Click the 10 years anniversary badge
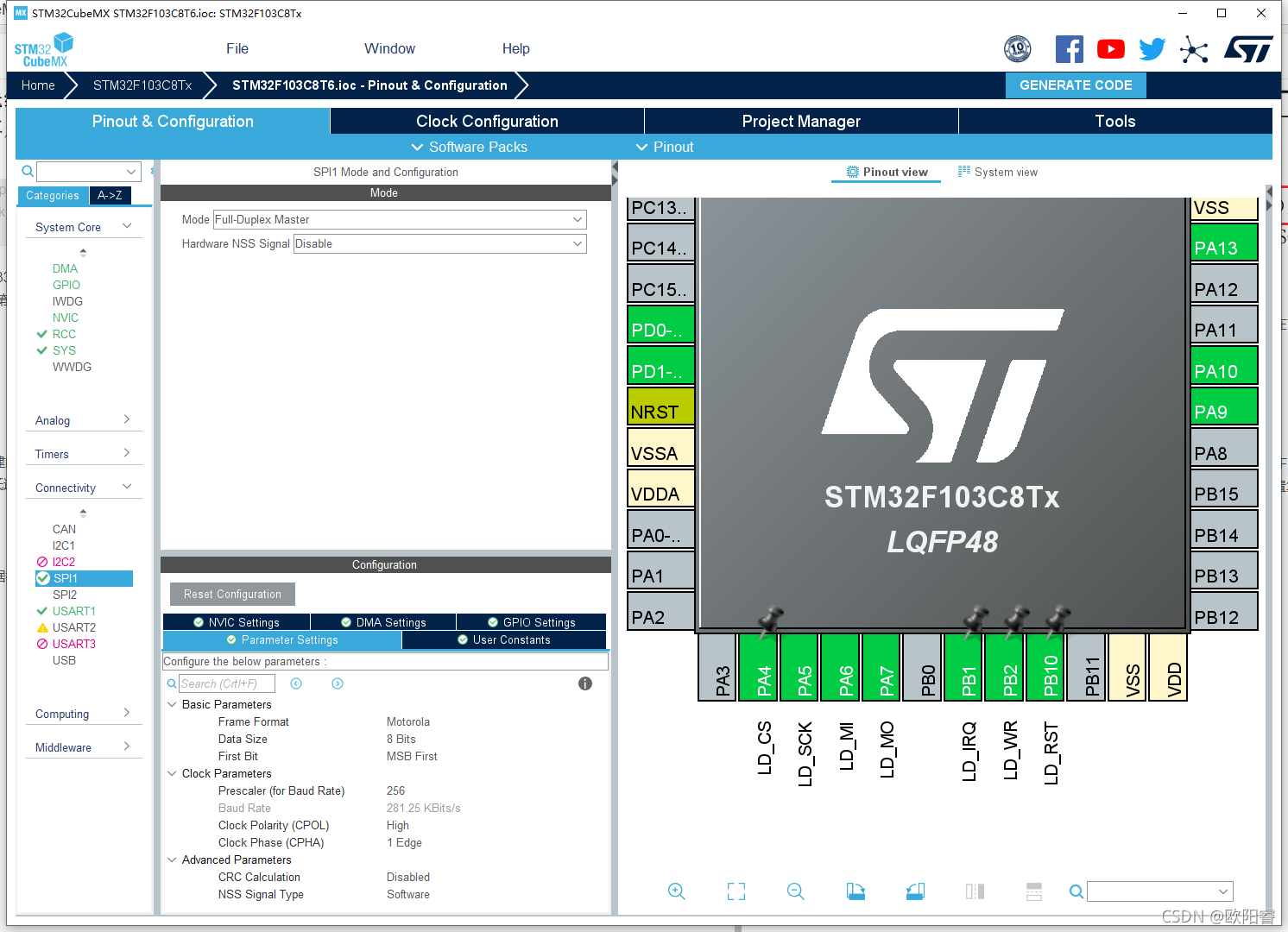This screenshot has width=1288, height=932. pos(1018,49)
